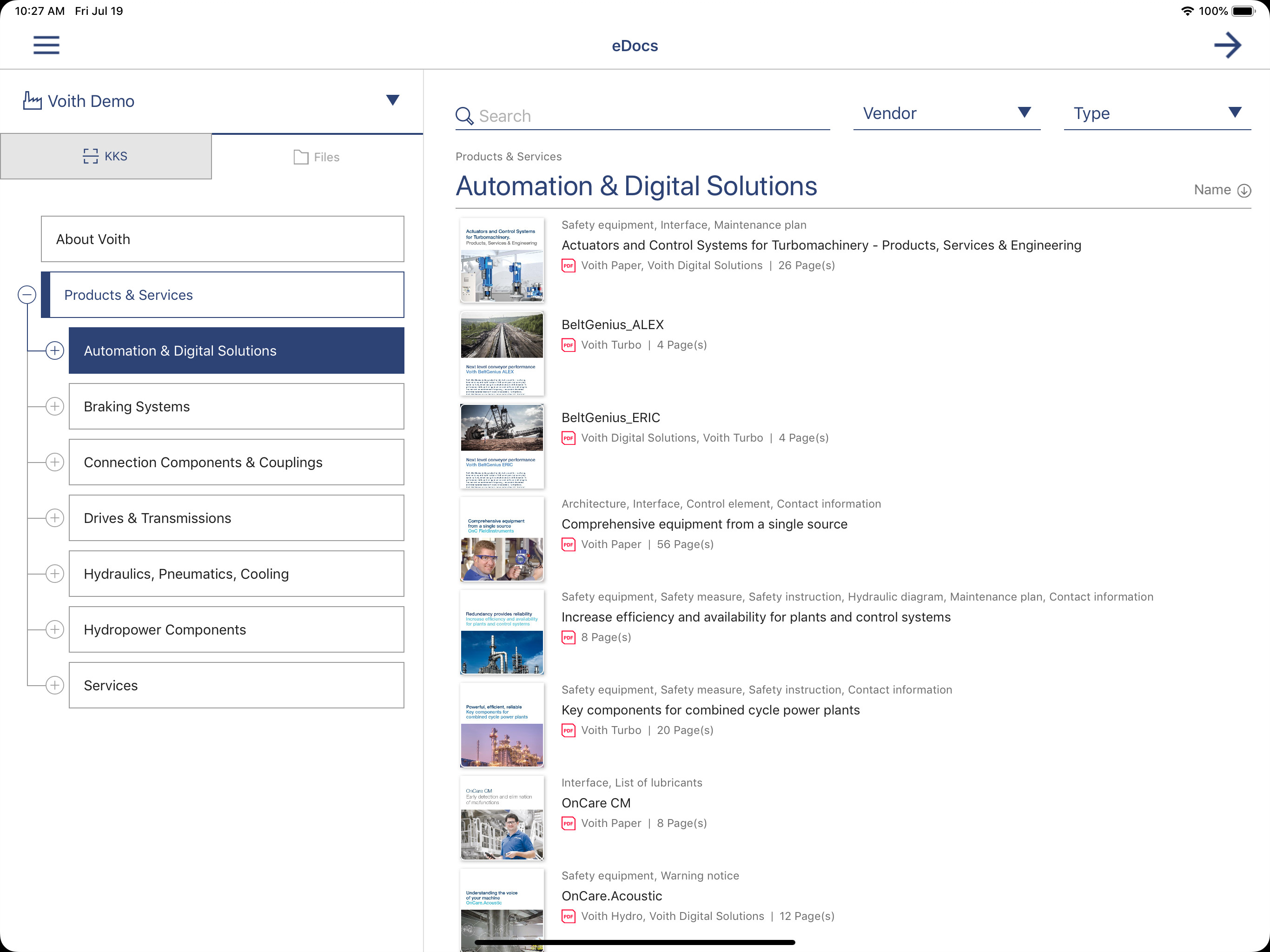The image size is (1270, 952).
Task: Open the hamburger menu
Action: click(x=46, y=46)
